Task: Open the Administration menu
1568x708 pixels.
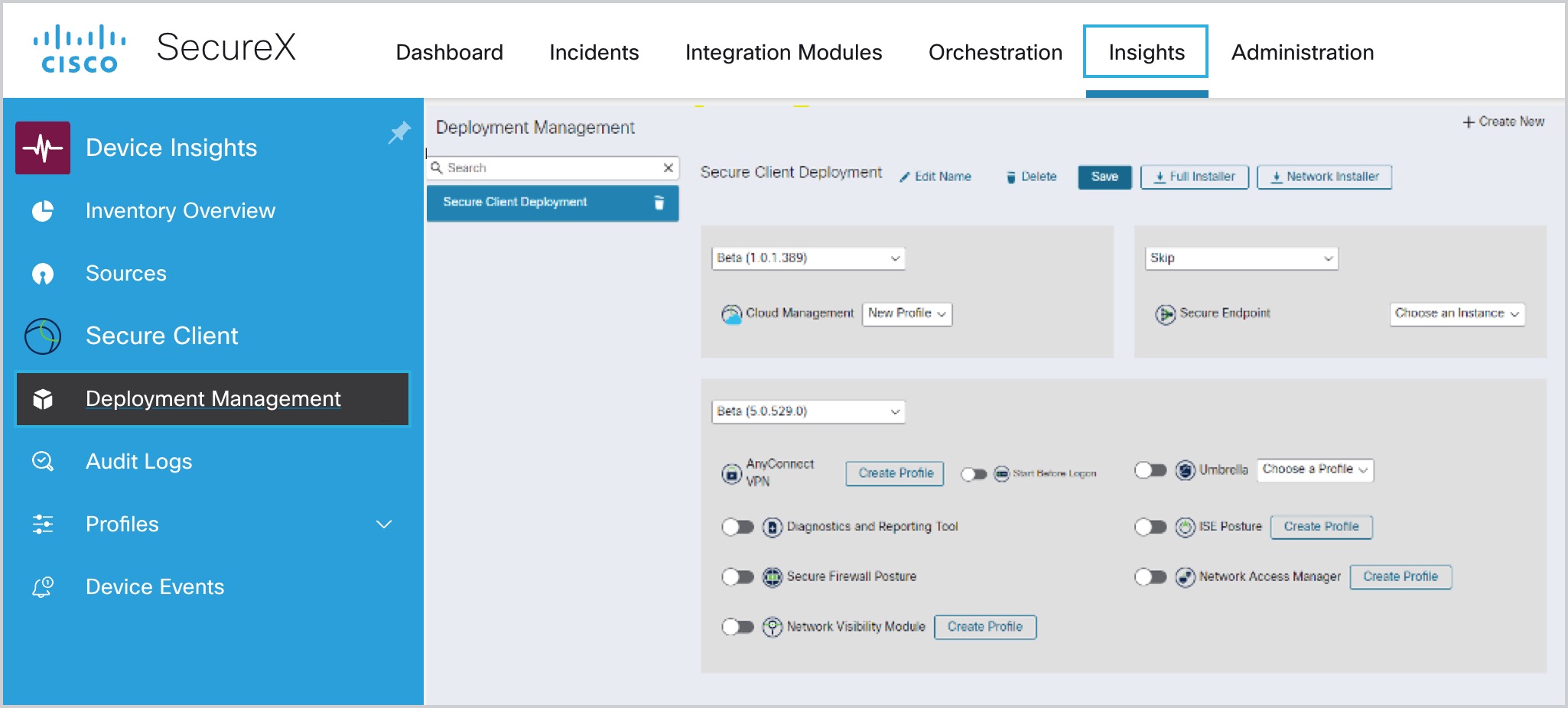Action: pos(1302,52)
